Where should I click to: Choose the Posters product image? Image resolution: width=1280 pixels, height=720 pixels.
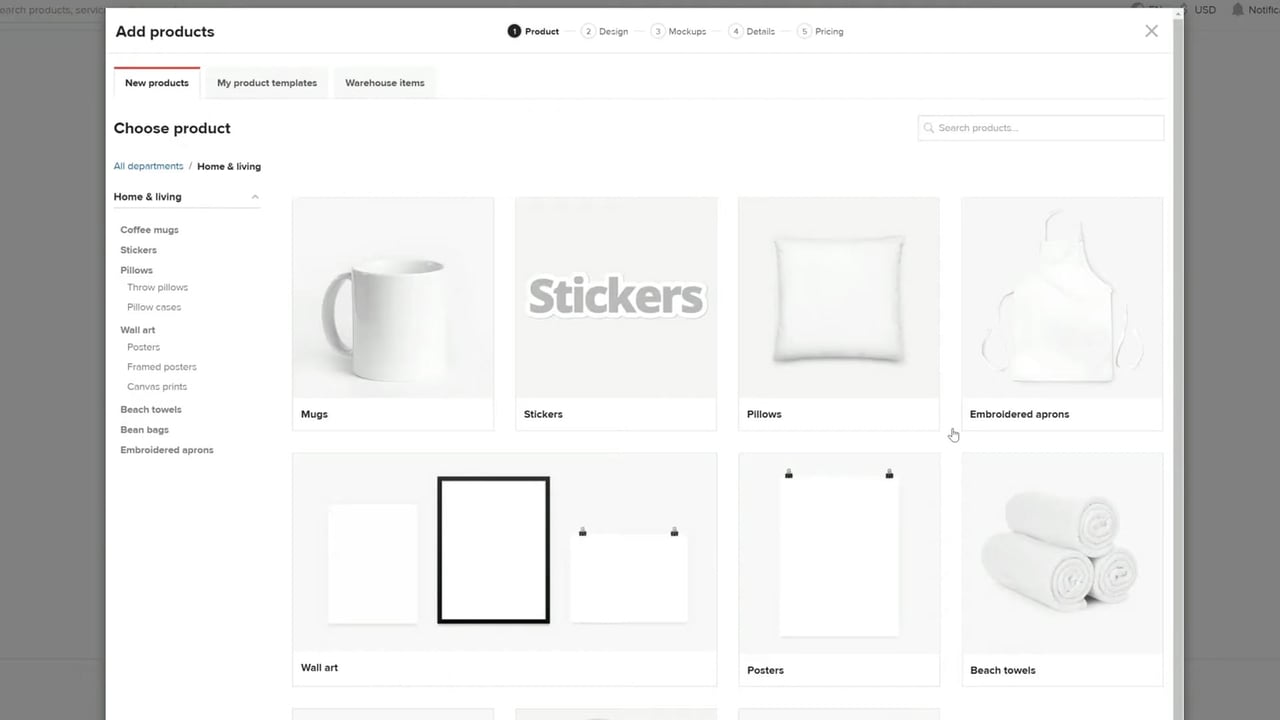(838, 550)
